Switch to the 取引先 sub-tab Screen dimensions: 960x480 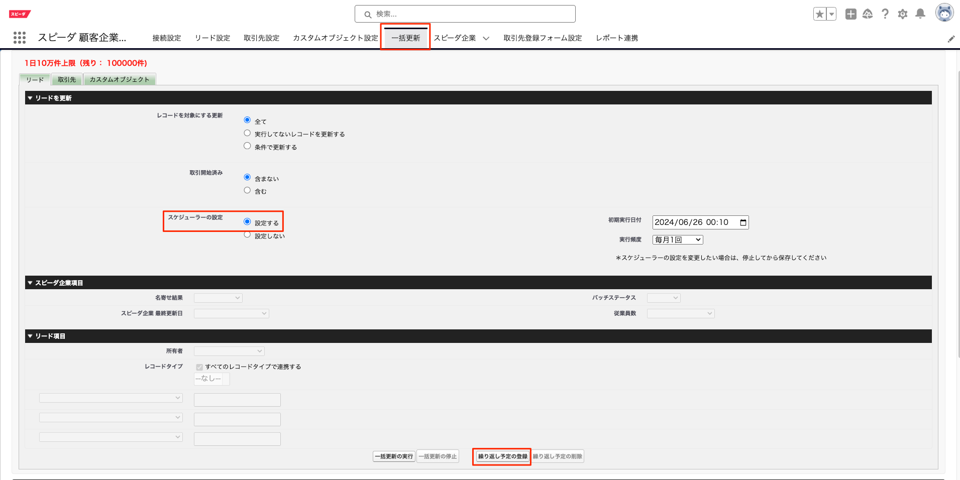pyautogui.click(x=67, y=80)
